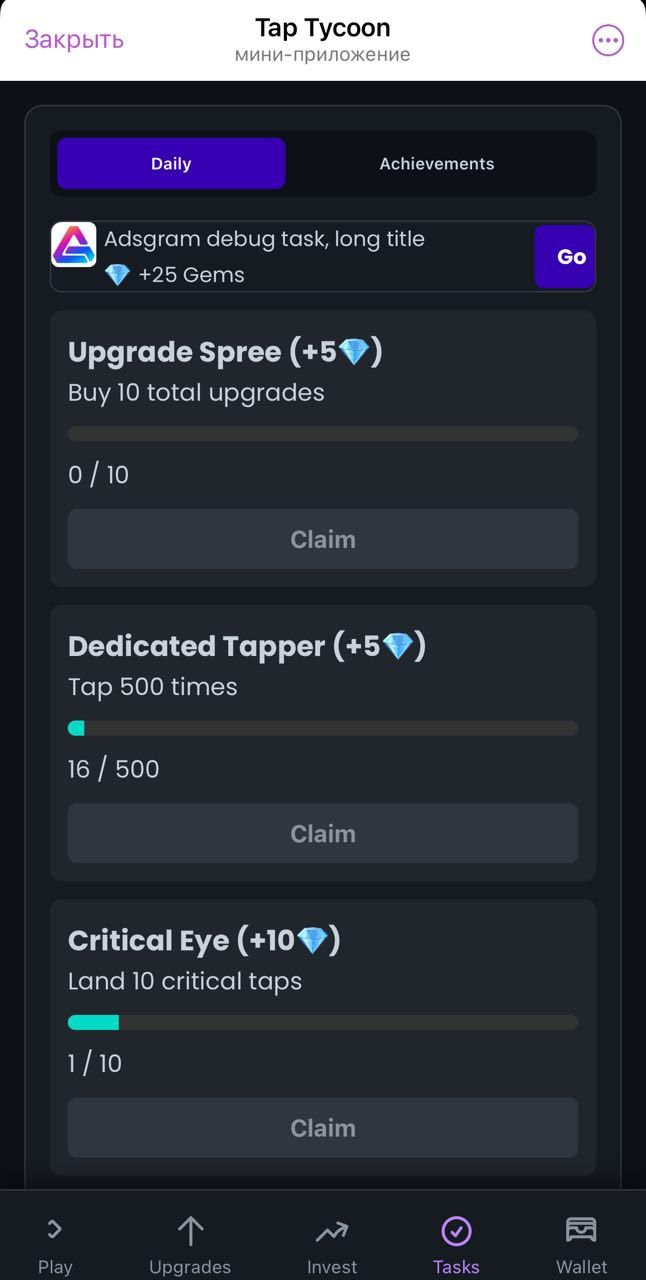
Task: Open the three-dot options menu
Action: pos(607,40)
